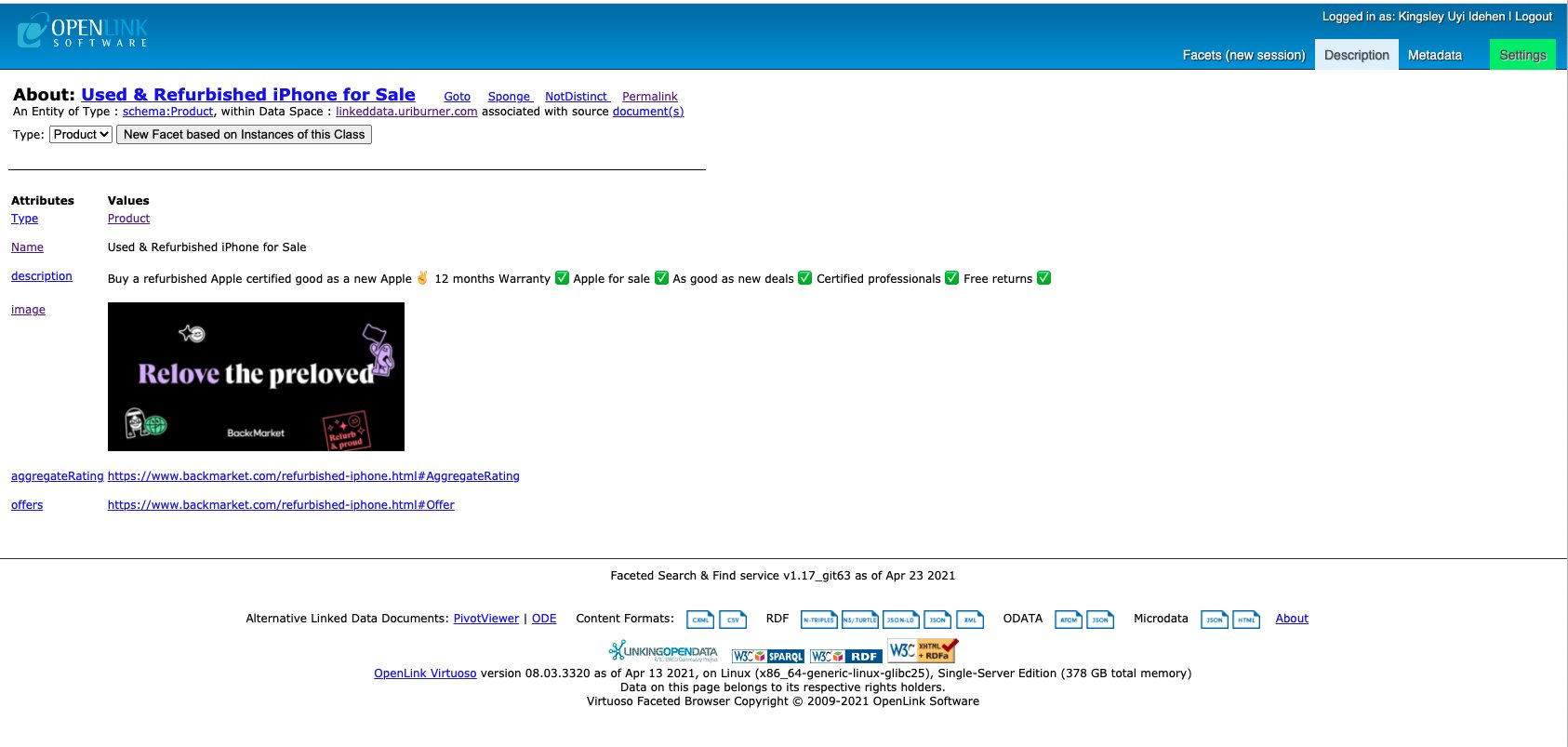Click the Sponge link
This screenshot has width=1568, height=747.
click(x=510, y=97)
